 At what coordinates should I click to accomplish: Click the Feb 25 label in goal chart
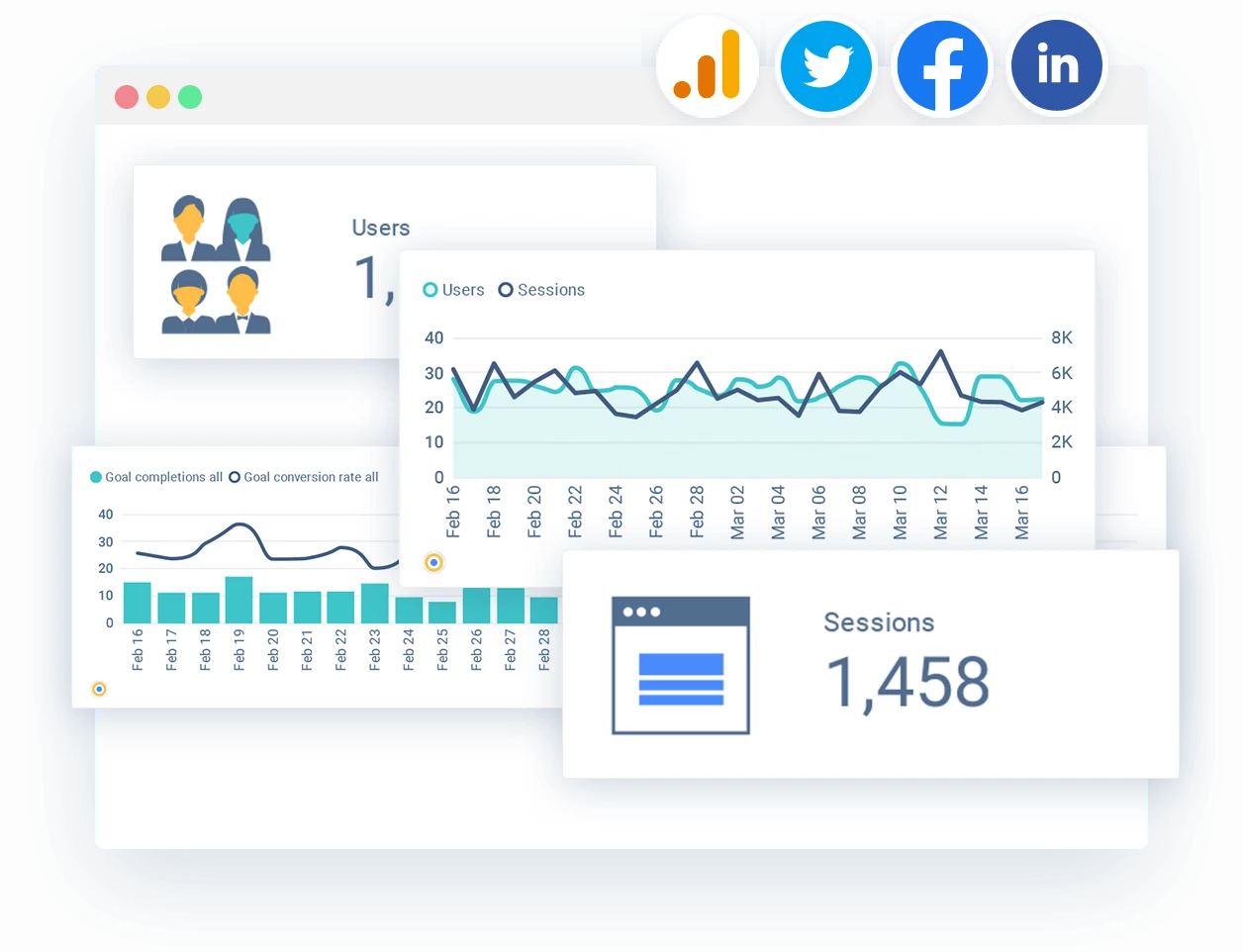point(442,649)
